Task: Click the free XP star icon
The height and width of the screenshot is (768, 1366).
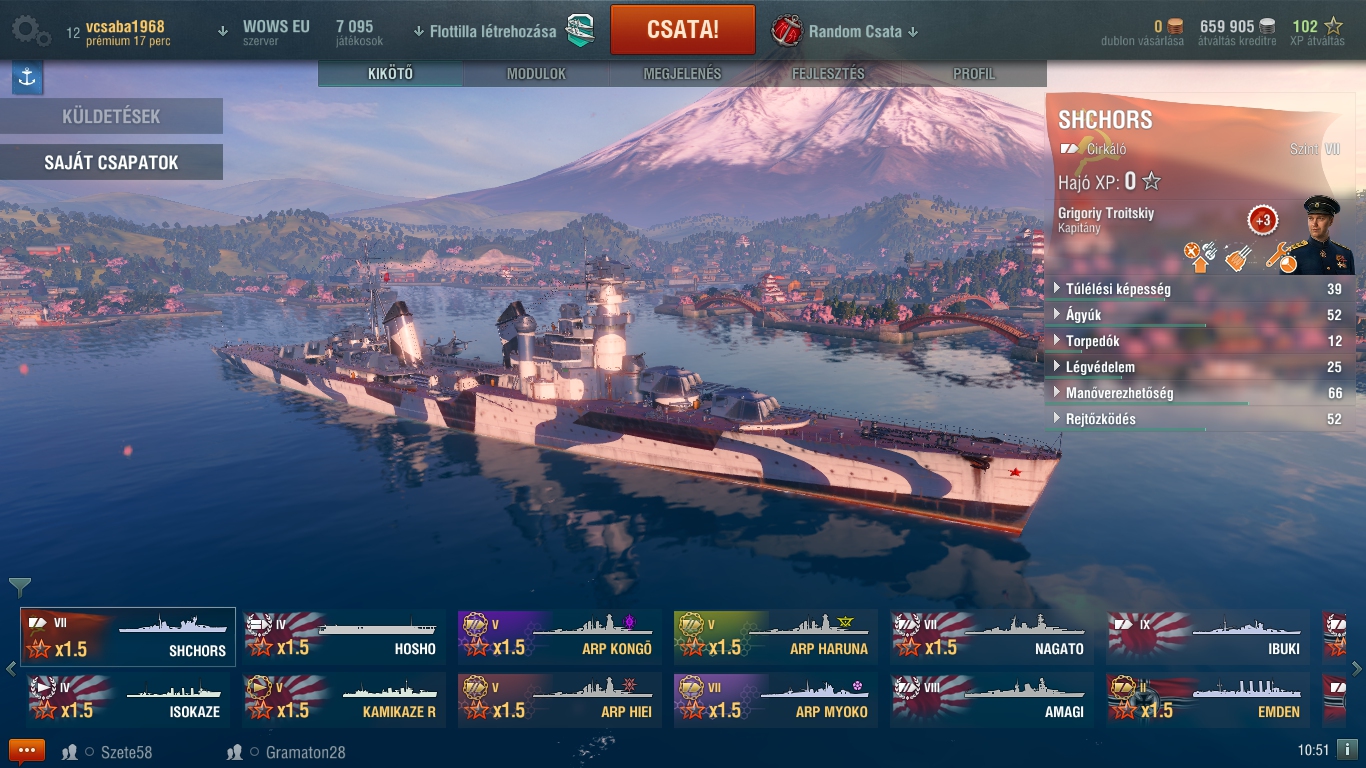Action: coord(1333,27)
